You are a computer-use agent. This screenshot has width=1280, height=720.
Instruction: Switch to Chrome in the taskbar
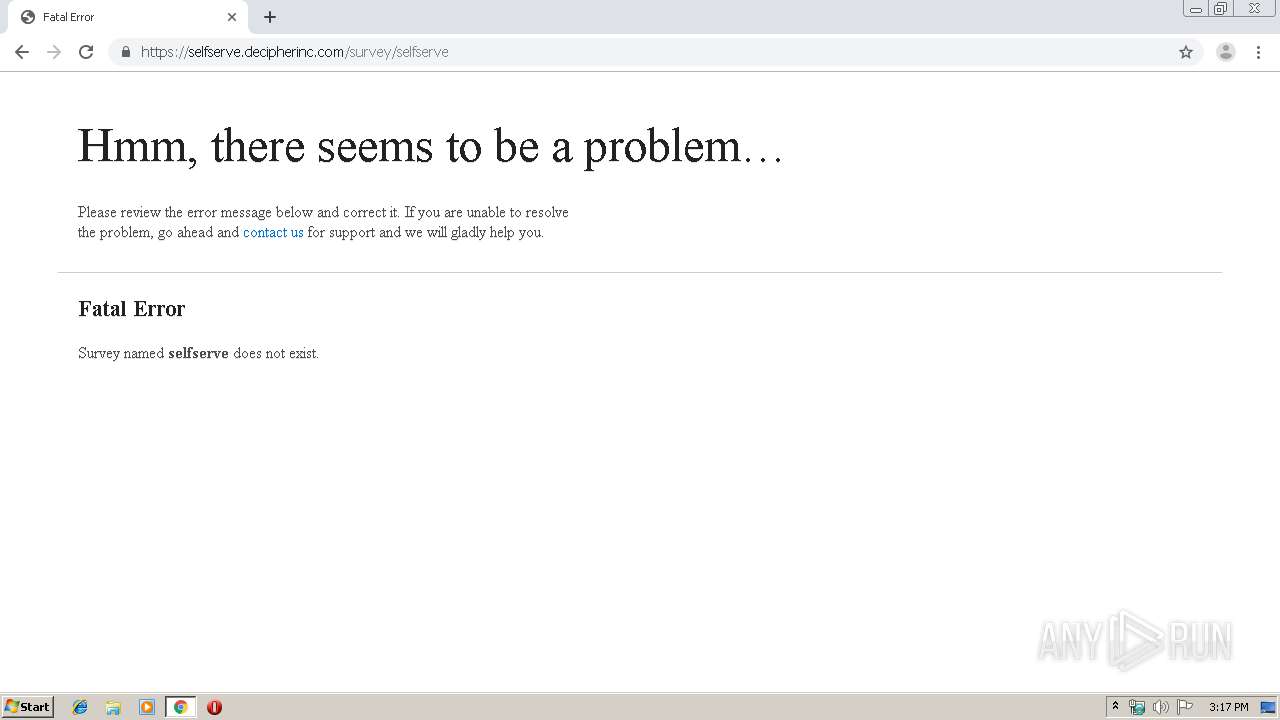coord(180,707)
